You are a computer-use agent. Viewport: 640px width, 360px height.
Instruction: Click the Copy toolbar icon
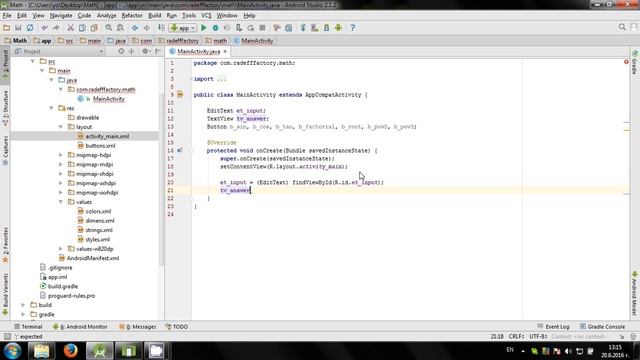[x=82, y=28]
